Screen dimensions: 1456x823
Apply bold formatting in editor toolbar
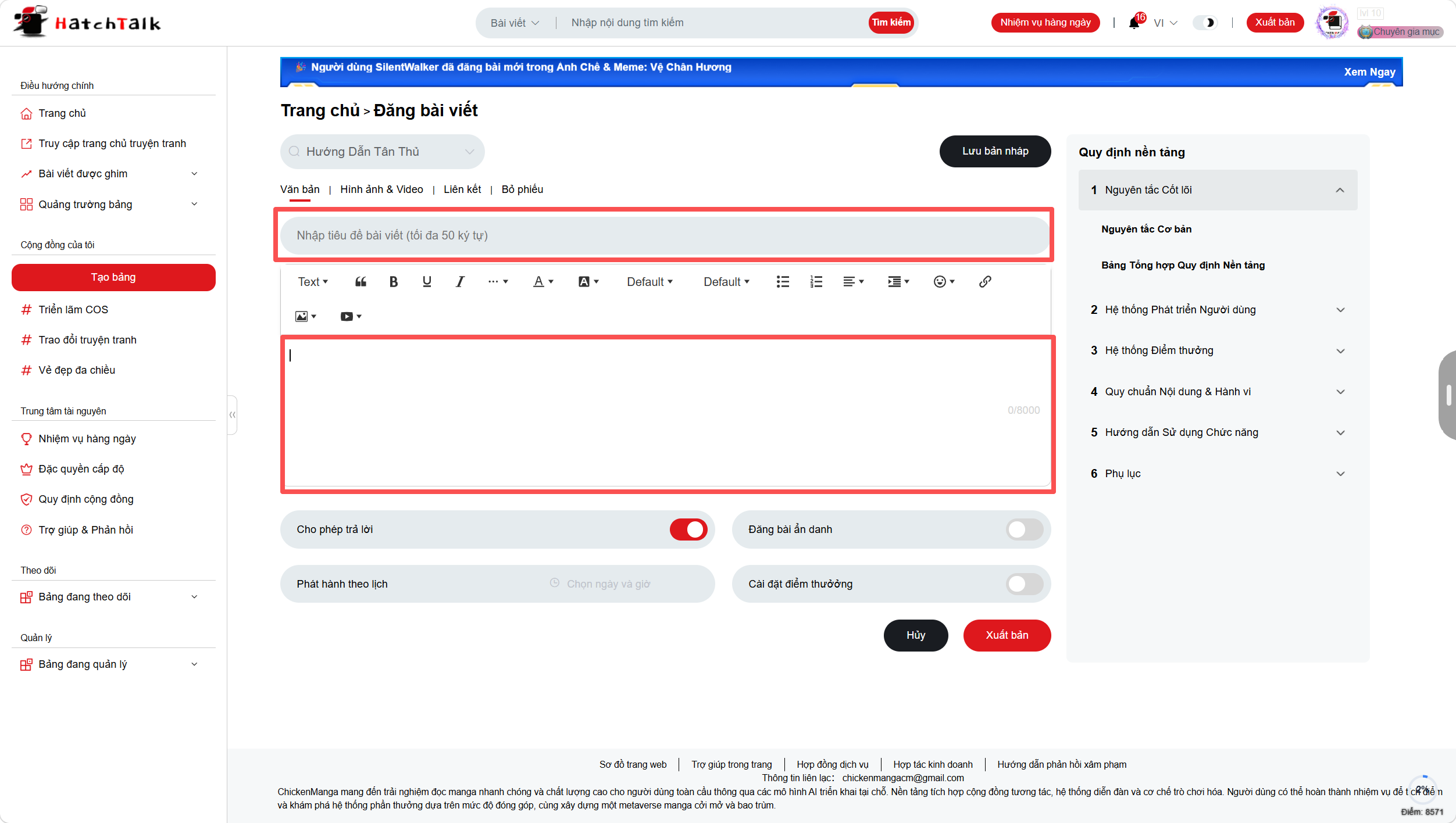[394, 282]
